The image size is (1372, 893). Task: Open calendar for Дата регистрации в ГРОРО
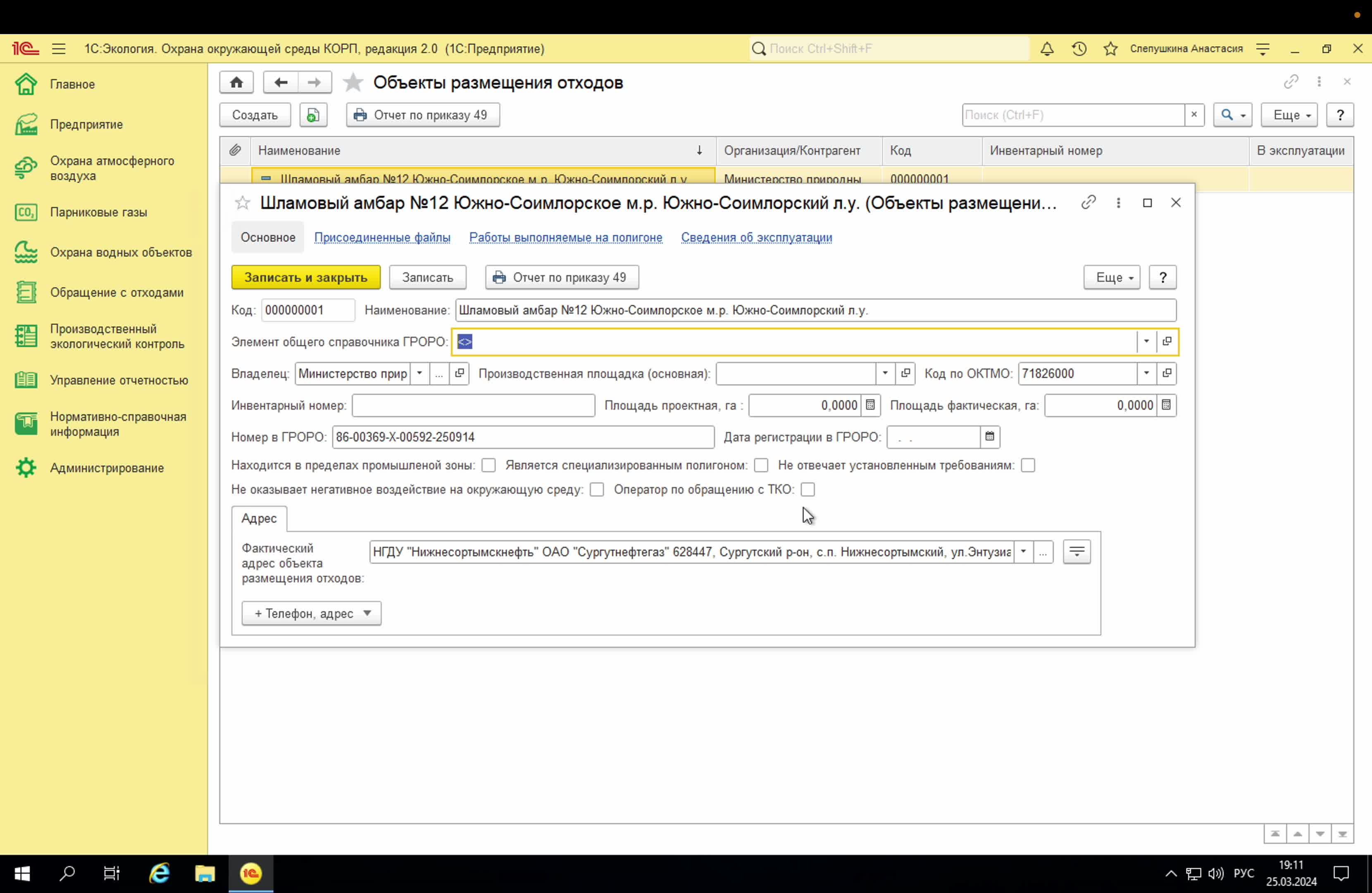tap(990, 437)
